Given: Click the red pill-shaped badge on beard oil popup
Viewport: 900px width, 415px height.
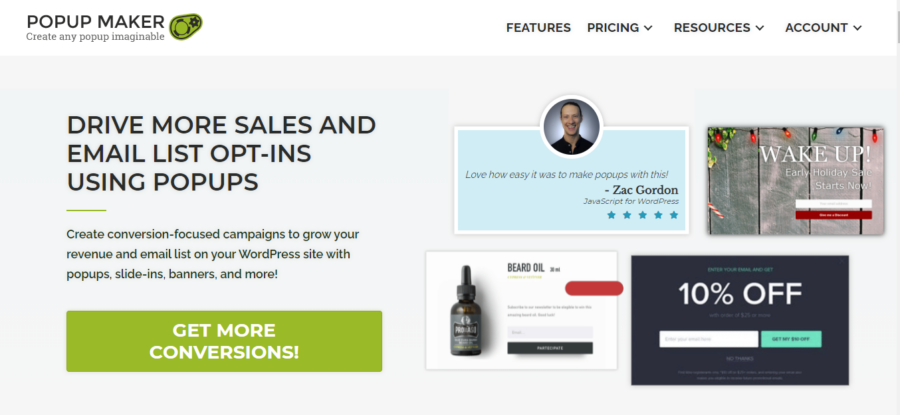Looking at the screenshot, I should (594, 288).
